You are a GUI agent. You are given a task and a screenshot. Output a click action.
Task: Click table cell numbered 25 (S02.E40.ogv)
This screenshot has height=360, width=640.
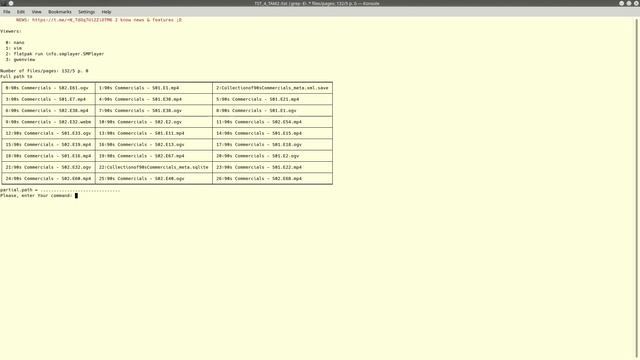tap(154, 179)
